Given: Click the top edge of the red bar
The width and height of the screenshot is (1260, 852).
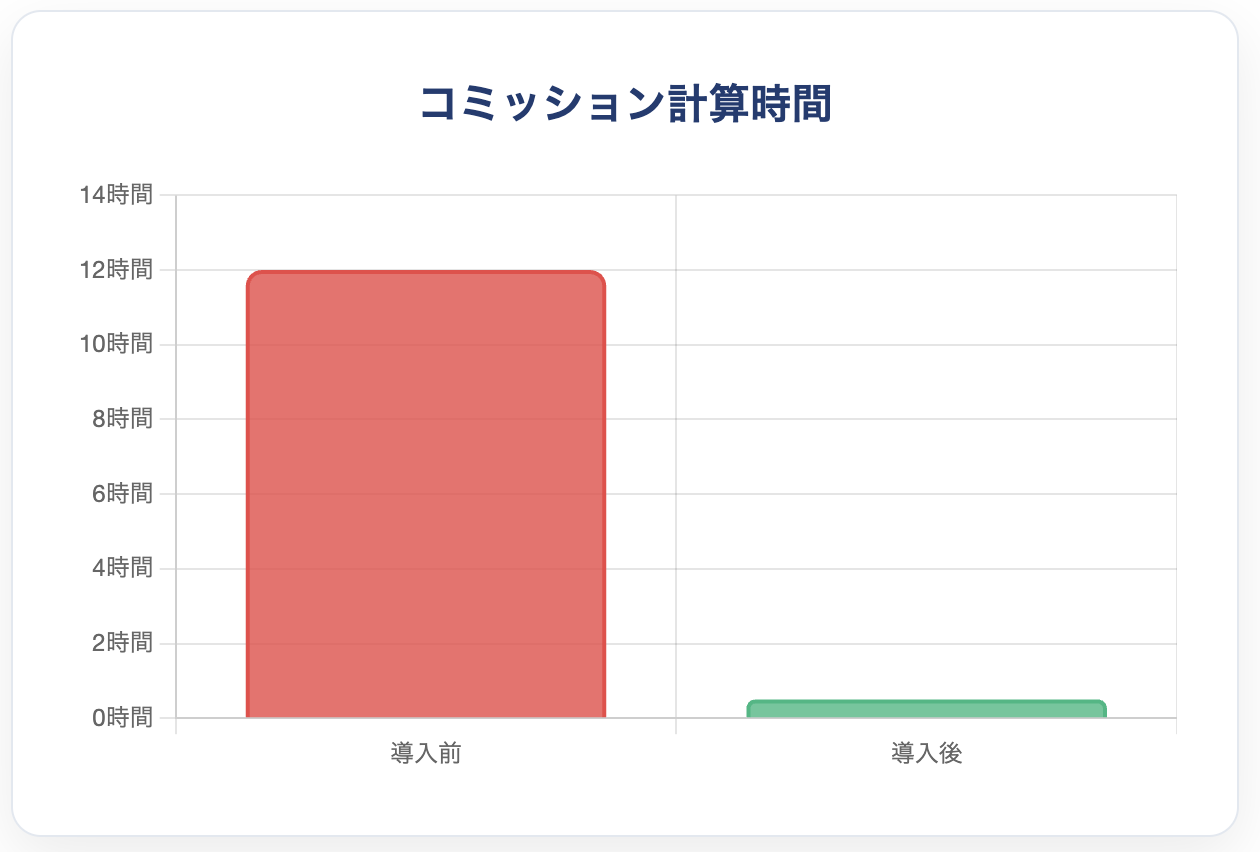Looking at the screenshot, I should (x=426, y=272).
